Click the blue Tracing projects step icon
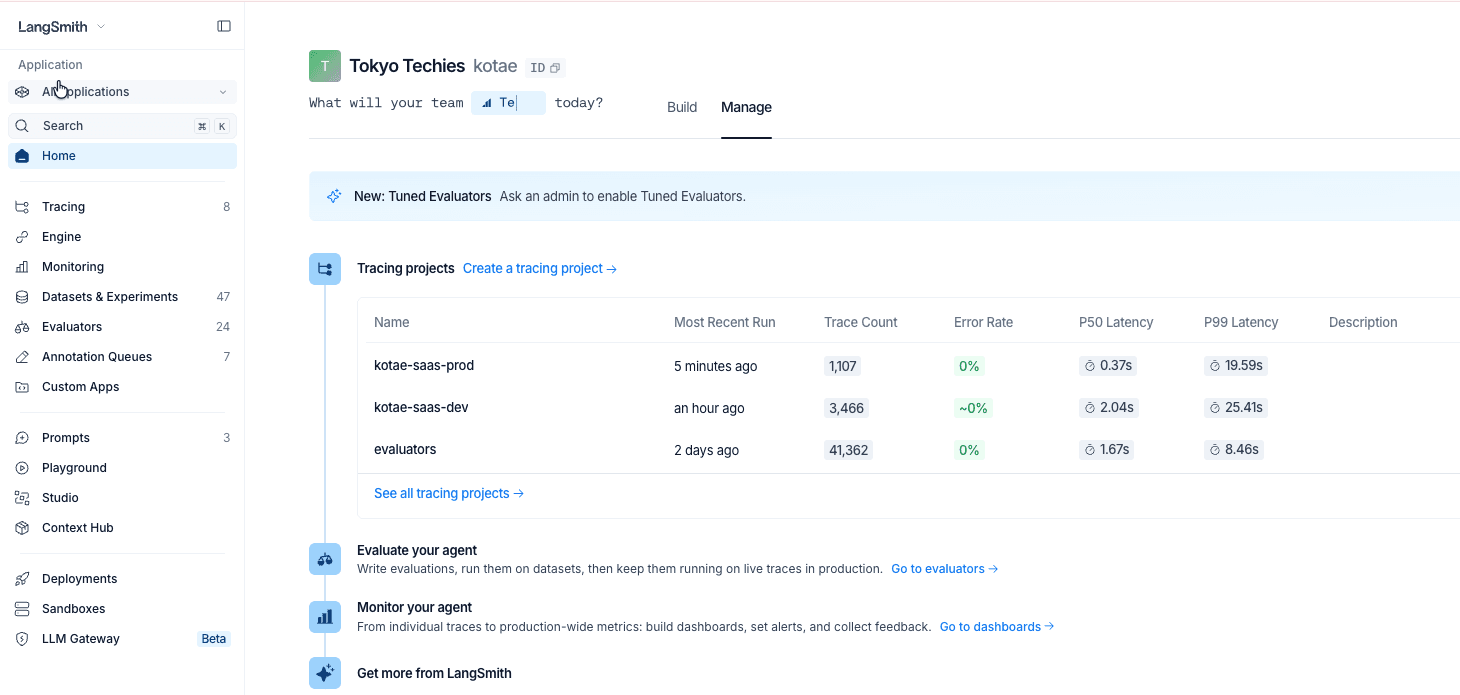Screen dimensions: 1460x695 325,269
